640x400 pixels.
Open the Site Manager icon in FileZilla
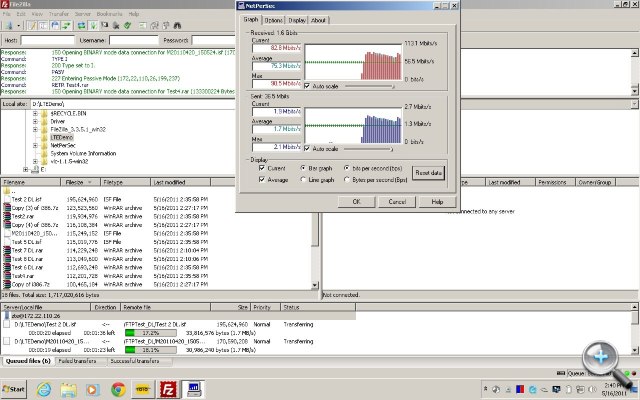click(9, 25)
